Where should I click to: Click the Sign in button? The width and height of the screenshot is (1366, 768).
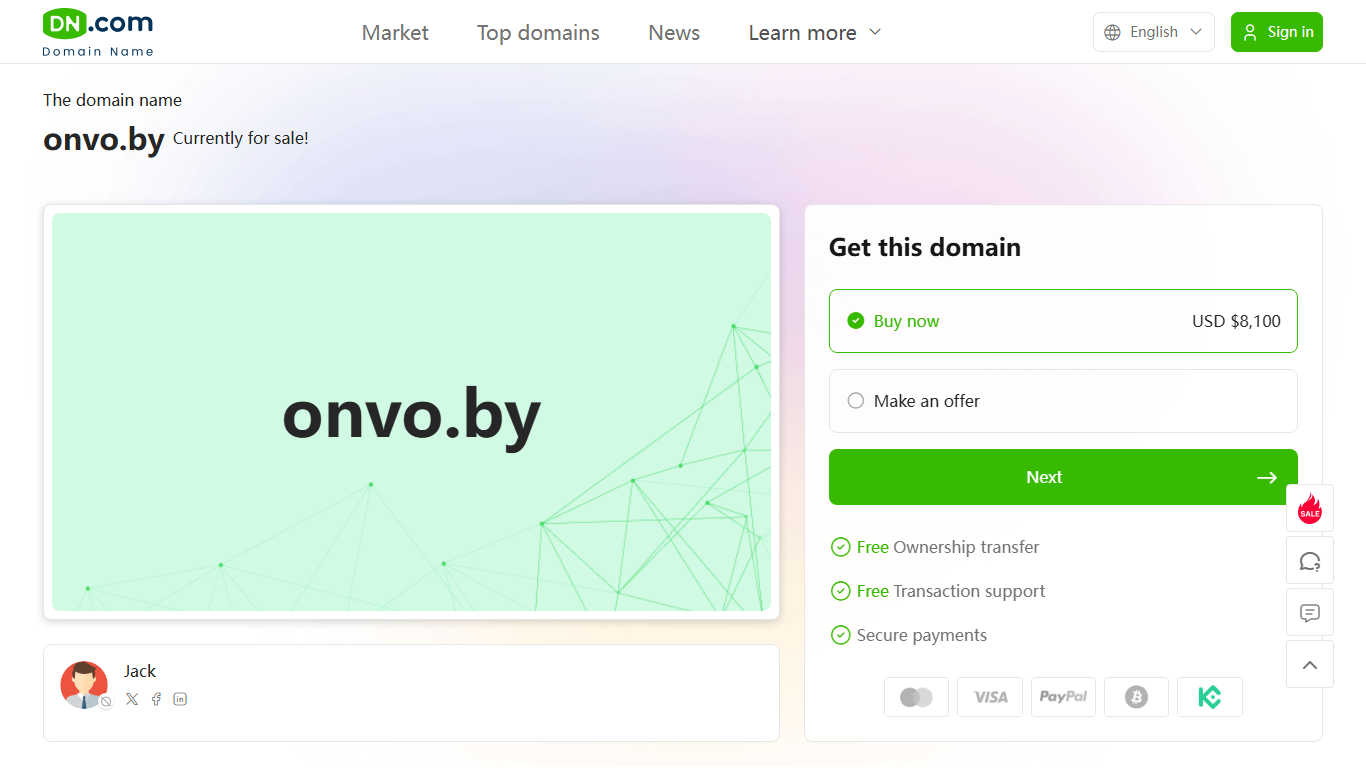(x=1277, y=32)
